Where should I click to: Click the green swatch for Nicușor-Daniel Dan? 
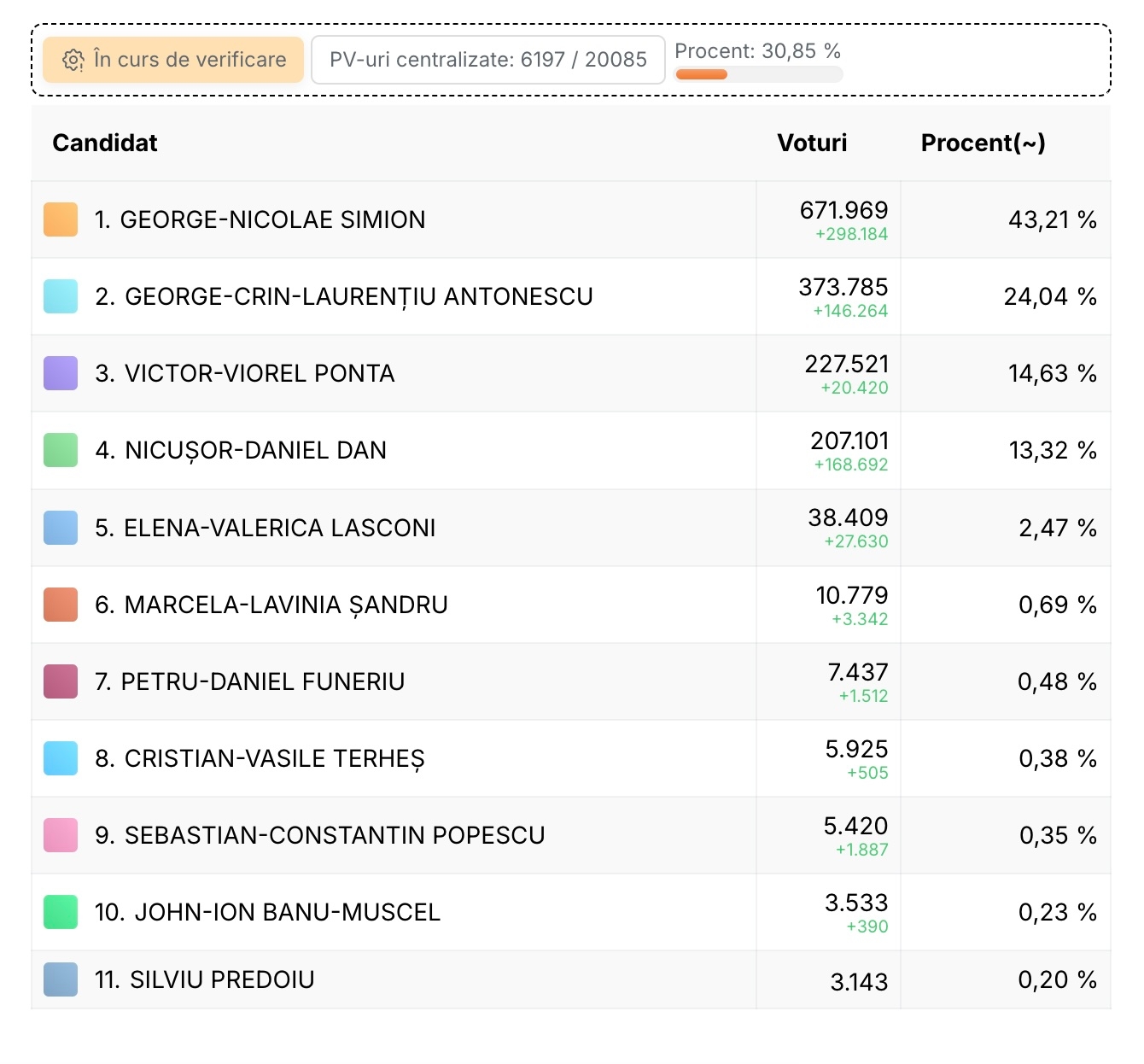coord(61,450)
